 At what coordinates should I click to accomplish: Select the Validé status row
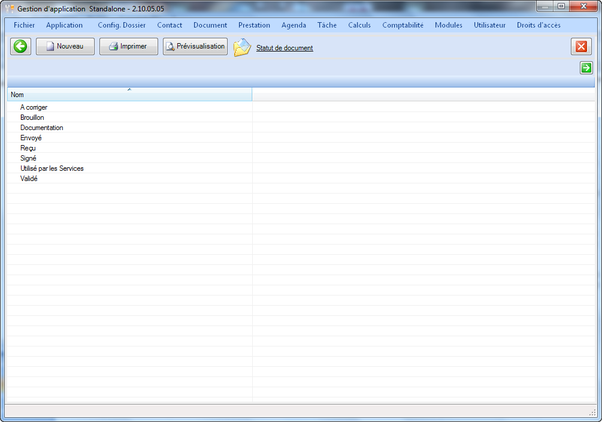click(30, 179)
